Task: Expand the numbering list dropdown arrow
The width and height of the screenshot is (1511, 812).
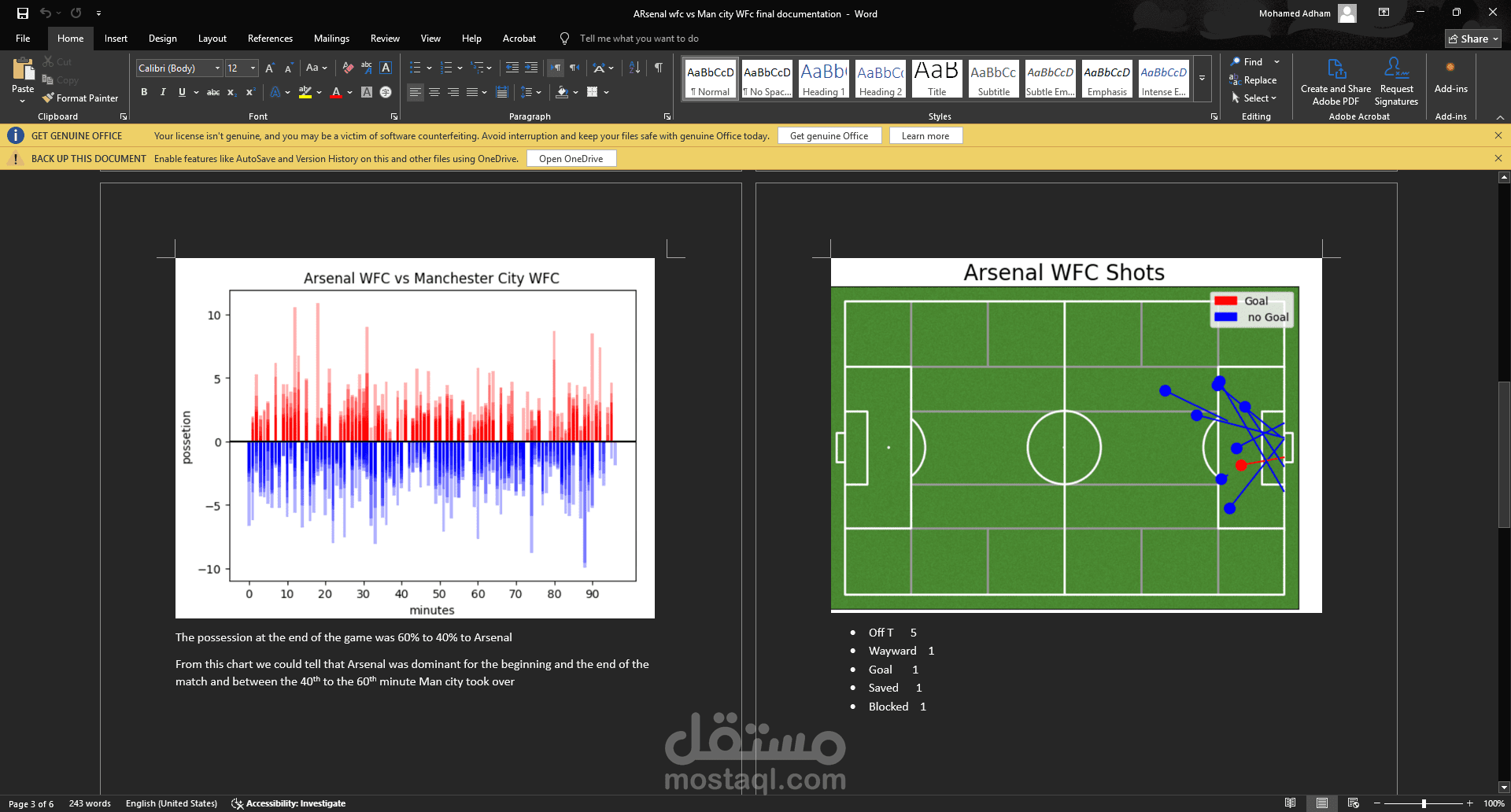Action: tap(460, 68)
